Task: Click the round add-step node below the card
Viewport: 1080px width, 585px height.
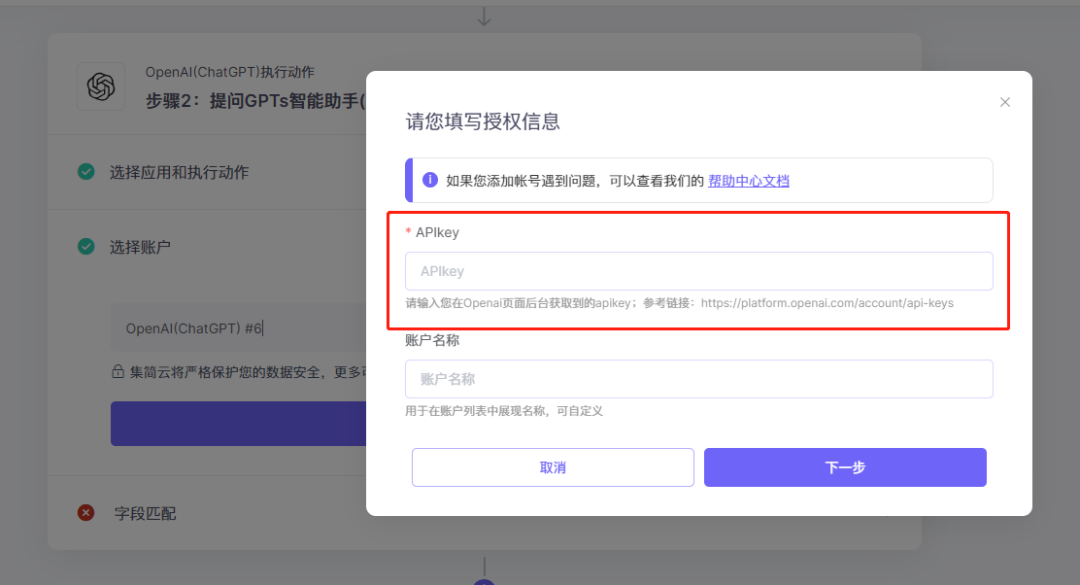Action: coord(484,582)
